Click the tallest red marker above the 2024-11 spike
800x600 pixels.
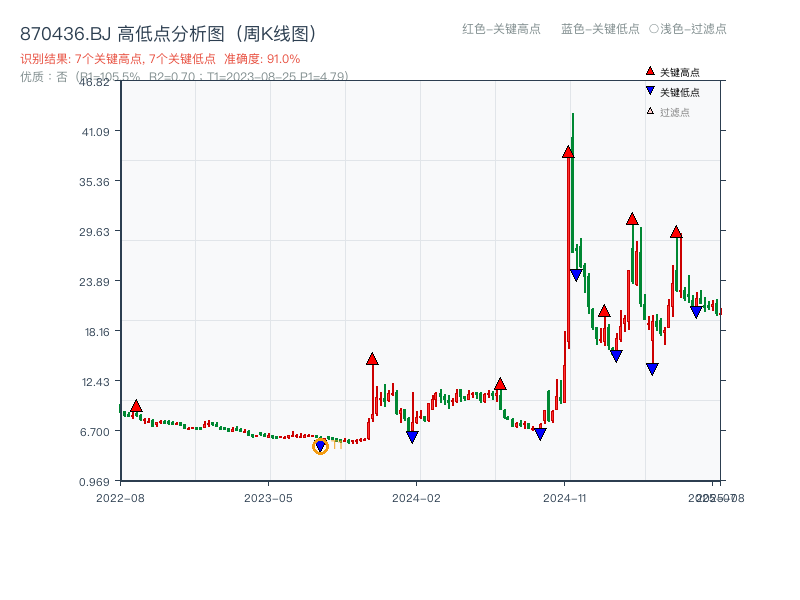pos(568,152)
